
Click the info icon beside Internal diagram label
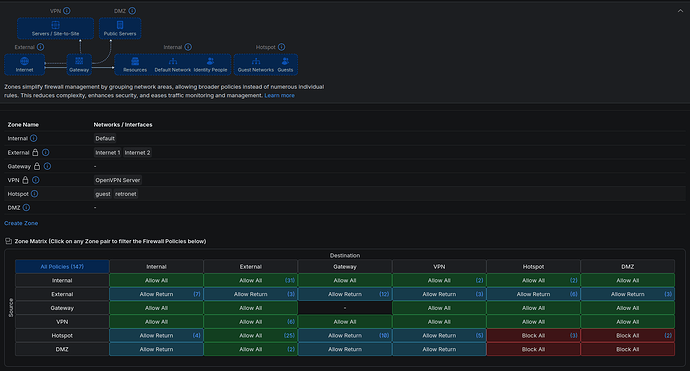pos(188,47)
